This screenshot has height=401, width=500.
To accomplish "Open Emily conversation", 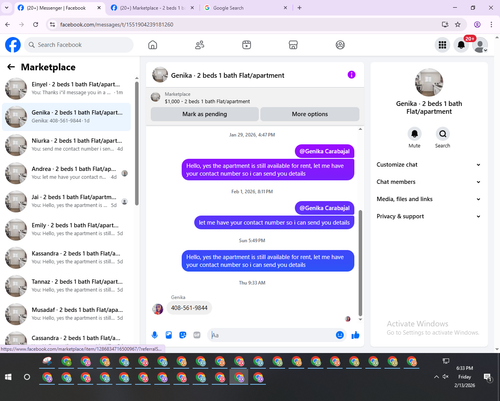I will point(66,229).
